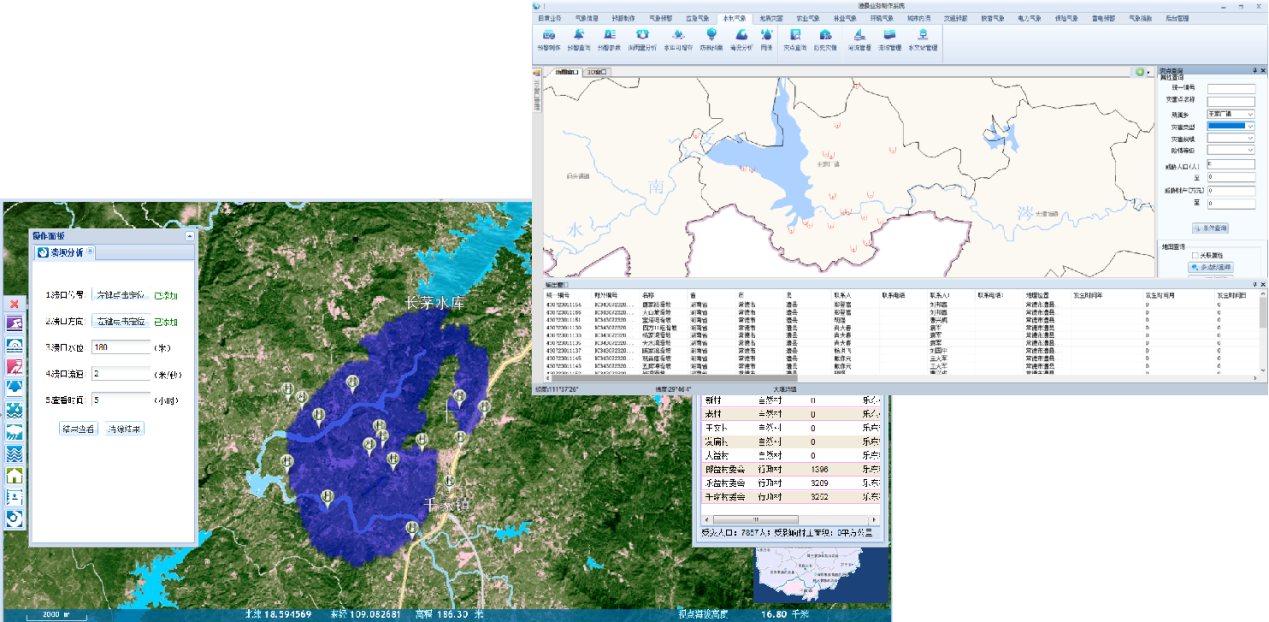Click the 条件查询 search button
Image resolution: width=1269 pixels, height=622 pixels.
pos(1209,227)
